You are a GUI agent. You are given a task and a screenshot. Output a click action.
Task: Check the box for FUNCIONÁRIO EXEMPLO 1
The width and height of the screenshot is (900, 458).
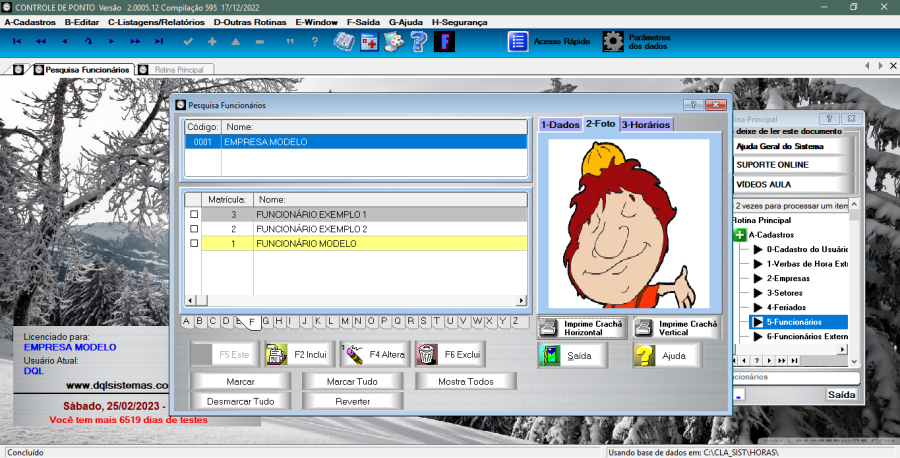point(194,214)
